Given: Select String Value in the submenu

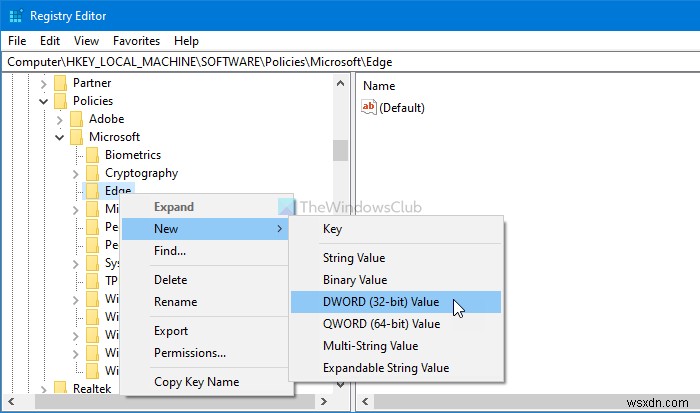Looking at the screenshot, I should pyautogui.click(x=396, y=258).
